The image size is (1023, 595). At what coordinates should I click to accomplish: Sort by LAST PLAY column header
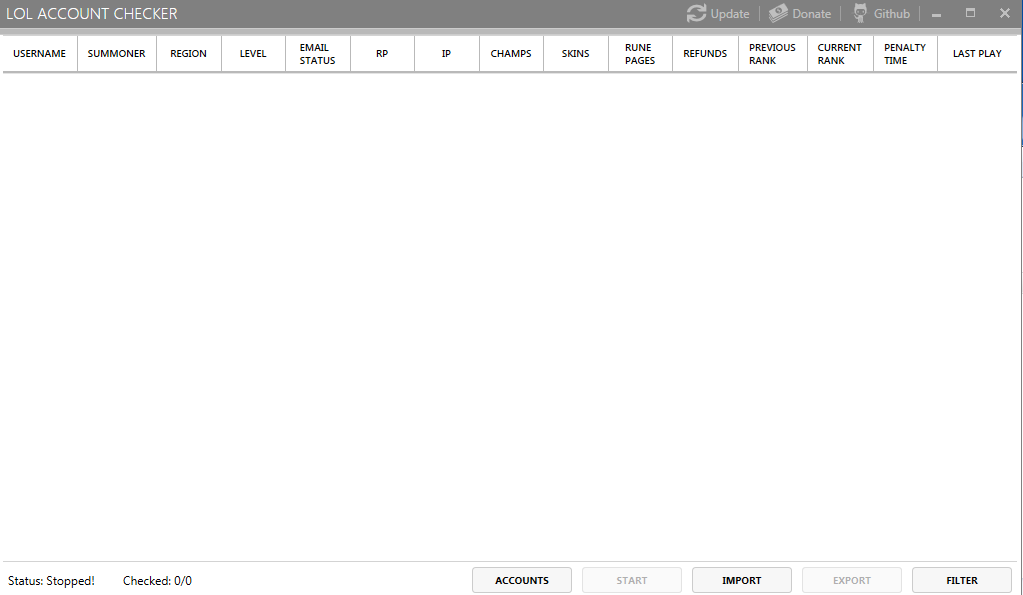pyautogui.click(x=977, y=53)
